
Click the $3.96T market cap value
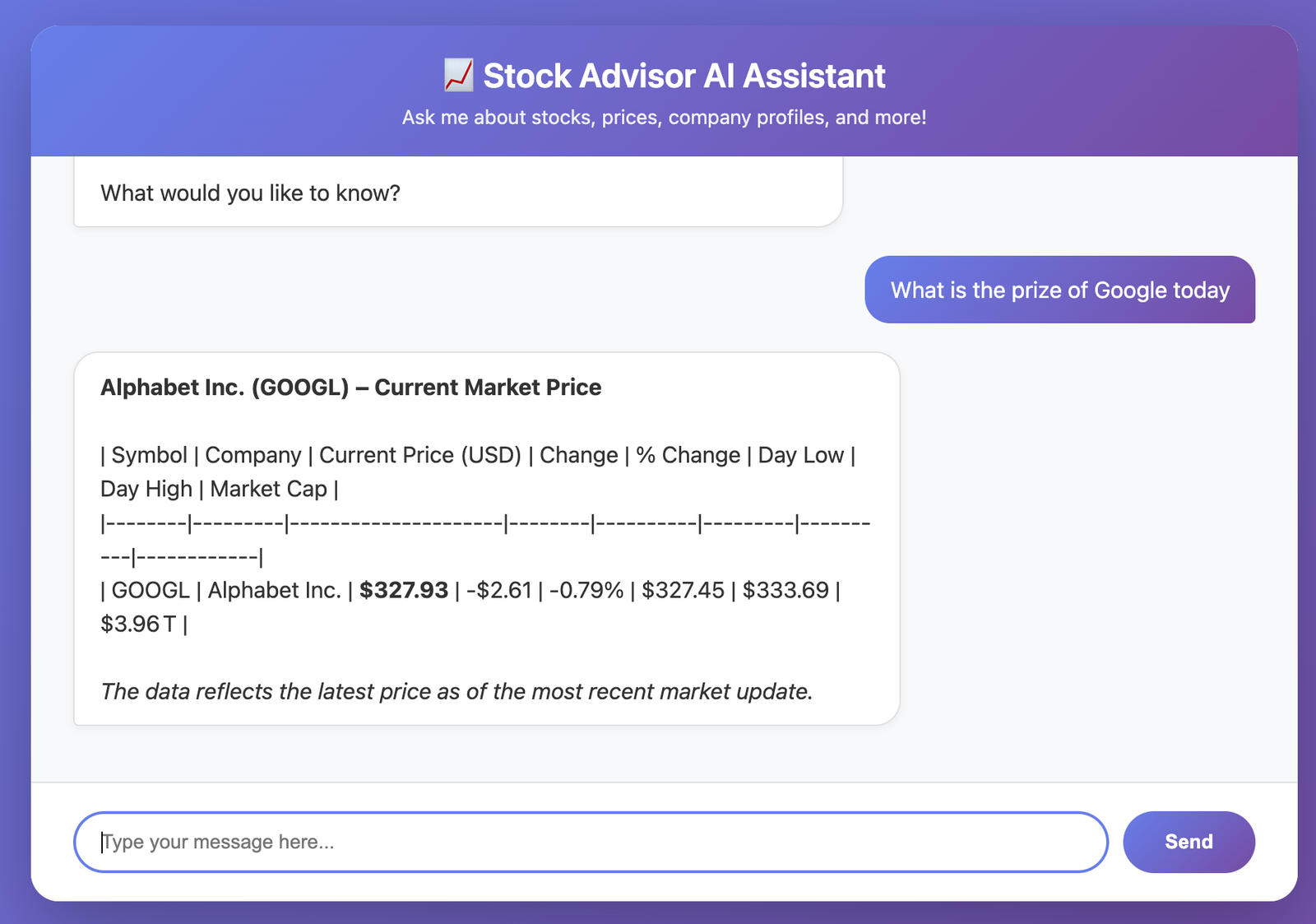[x=138, y=625]
